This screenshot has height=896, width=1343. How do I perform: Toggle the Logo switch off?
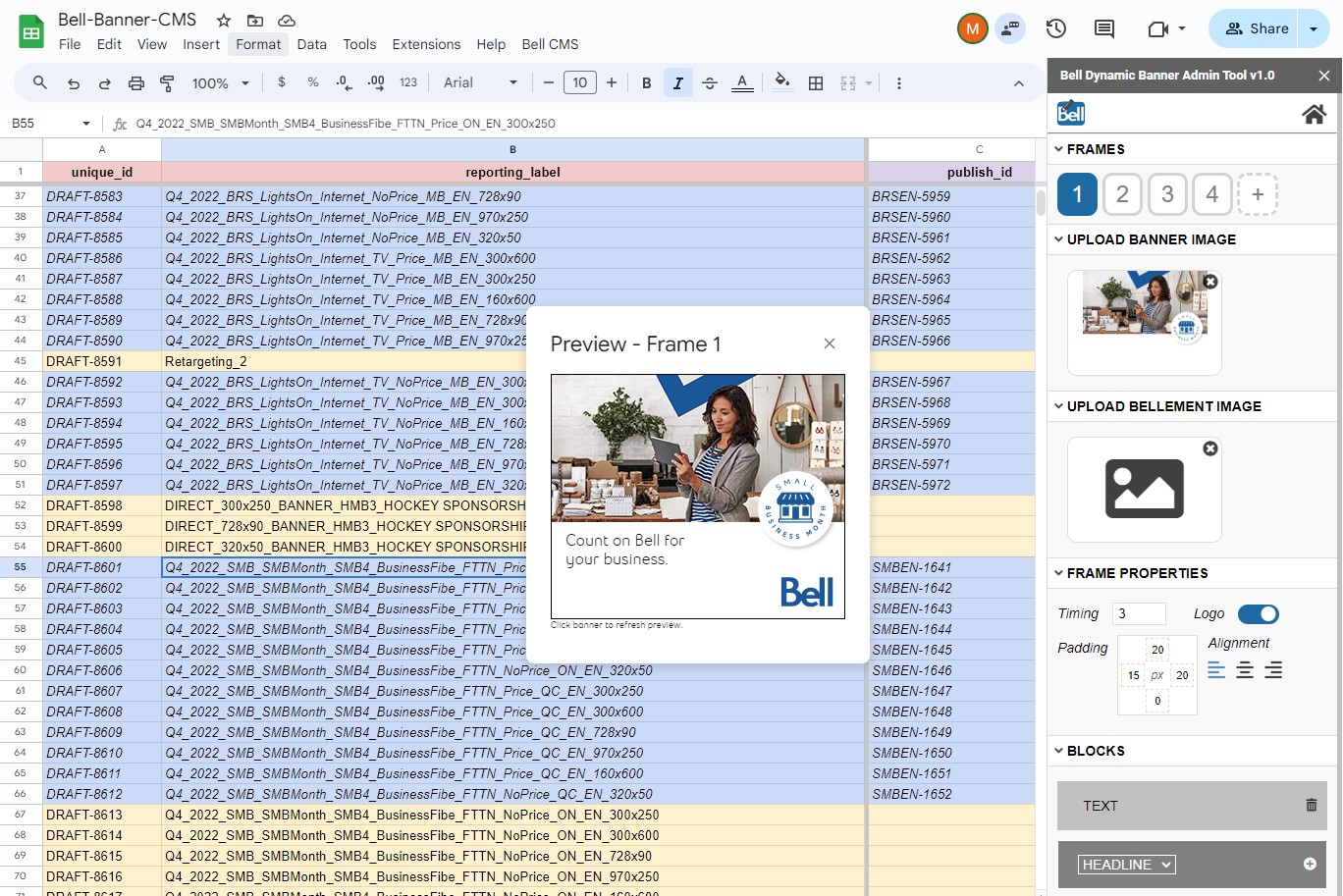[x=1258, y=614]
